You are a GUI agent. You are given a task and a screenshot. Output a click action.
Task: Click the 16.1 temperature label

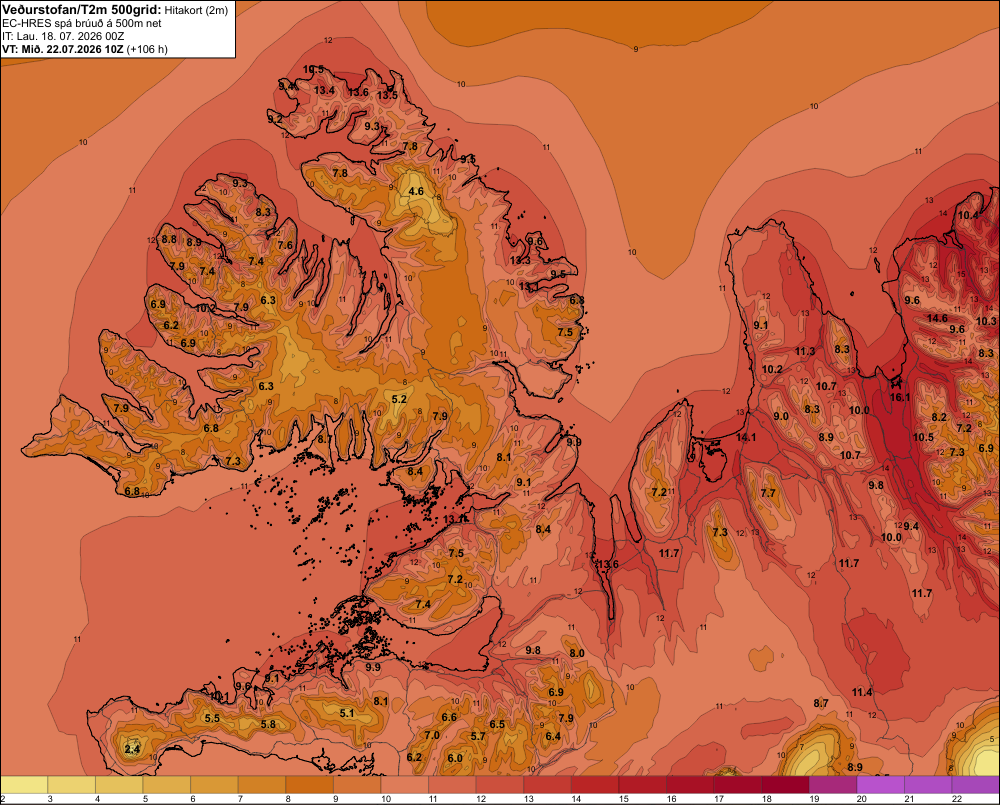pyautogui.click(x=900, y=397)
